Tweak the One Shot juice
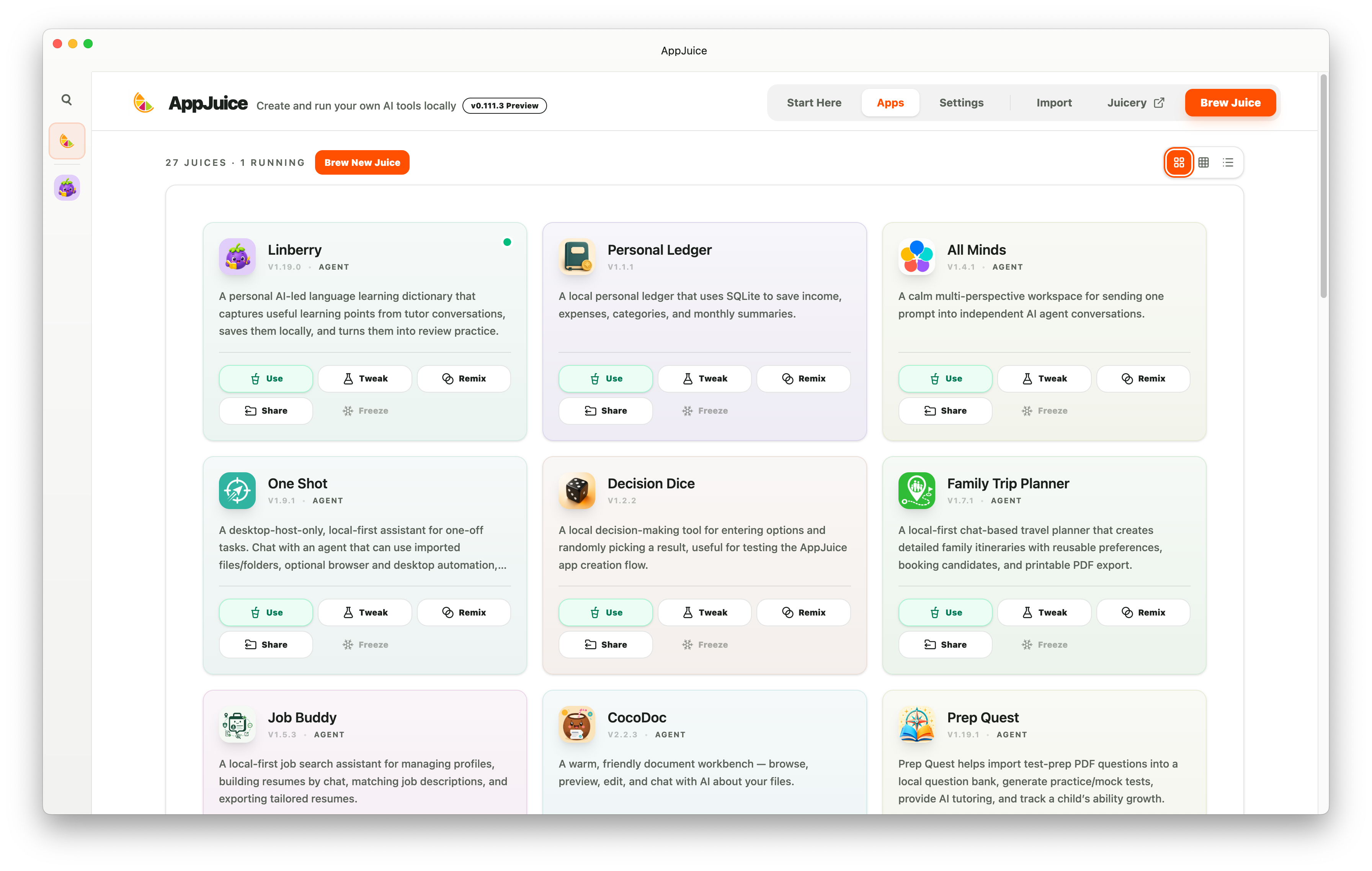The height and width of the screenshot is (871, 1372). (x=365, y=612)
